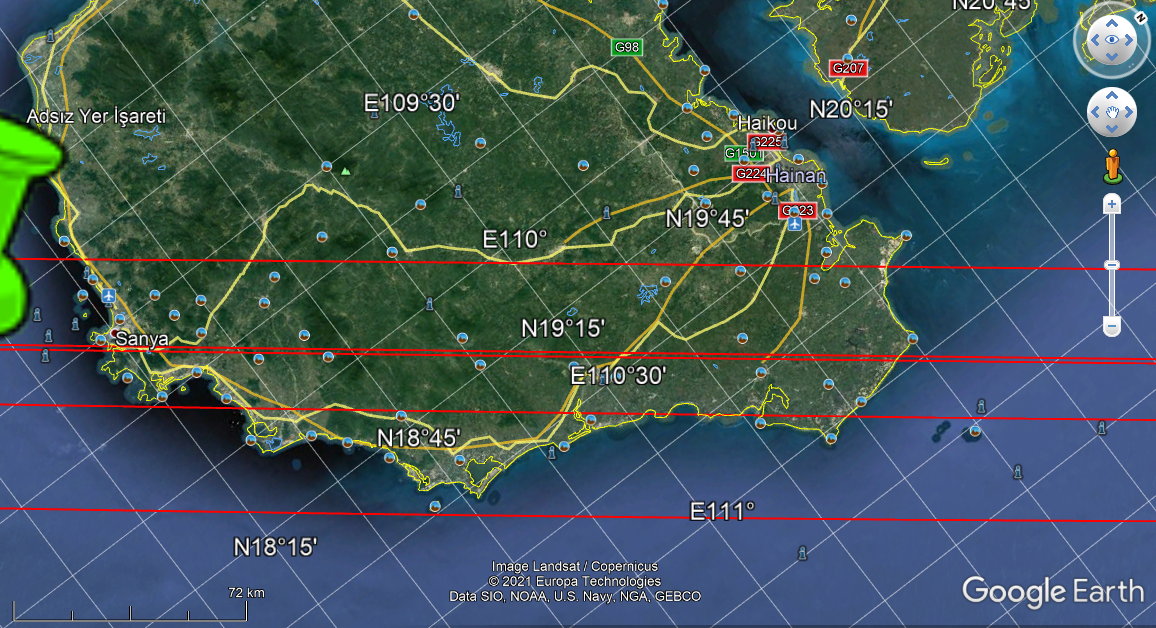Click the red G223 road shield
This screenshot has height=628, width=1156.
tap(798, 211)
